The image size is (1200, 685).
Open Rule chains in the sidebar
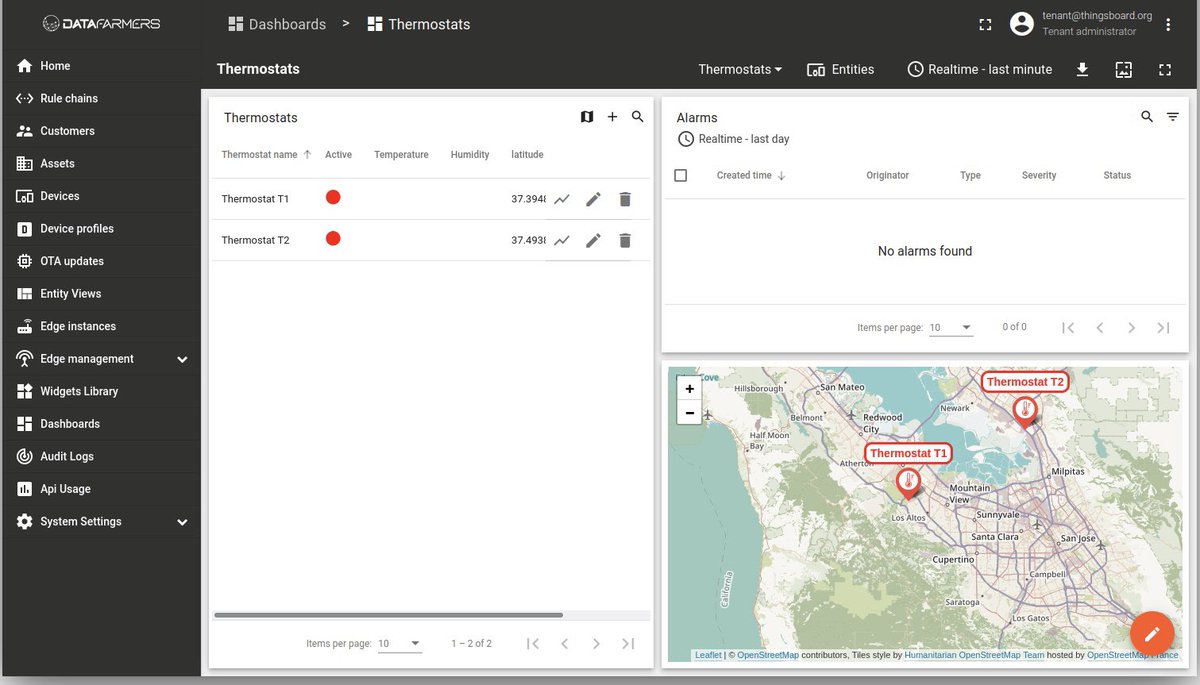point(101,98)
